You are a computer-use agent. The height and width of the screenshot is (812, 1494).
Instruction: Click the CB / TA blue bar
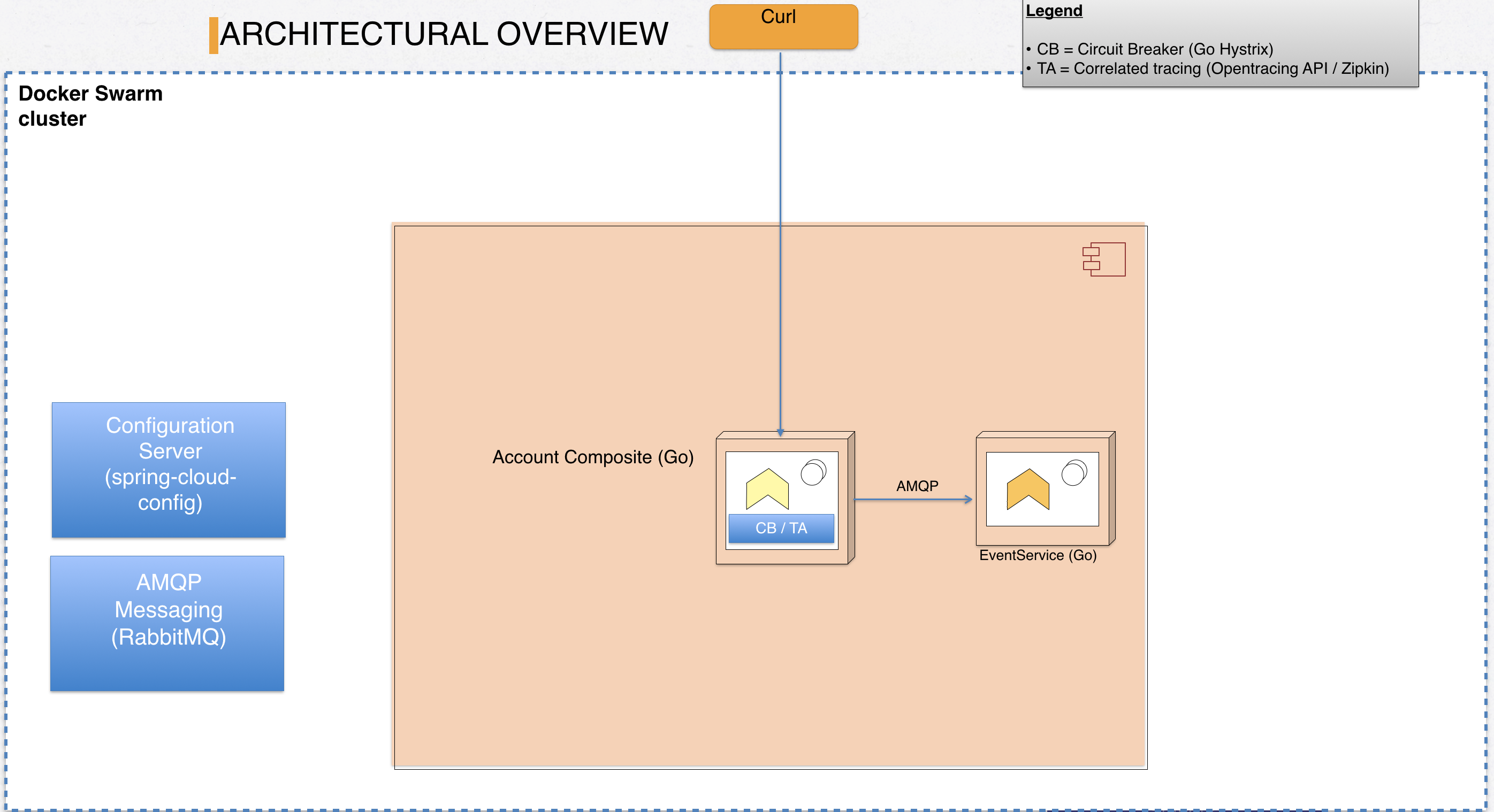click(x=781, y=528)
